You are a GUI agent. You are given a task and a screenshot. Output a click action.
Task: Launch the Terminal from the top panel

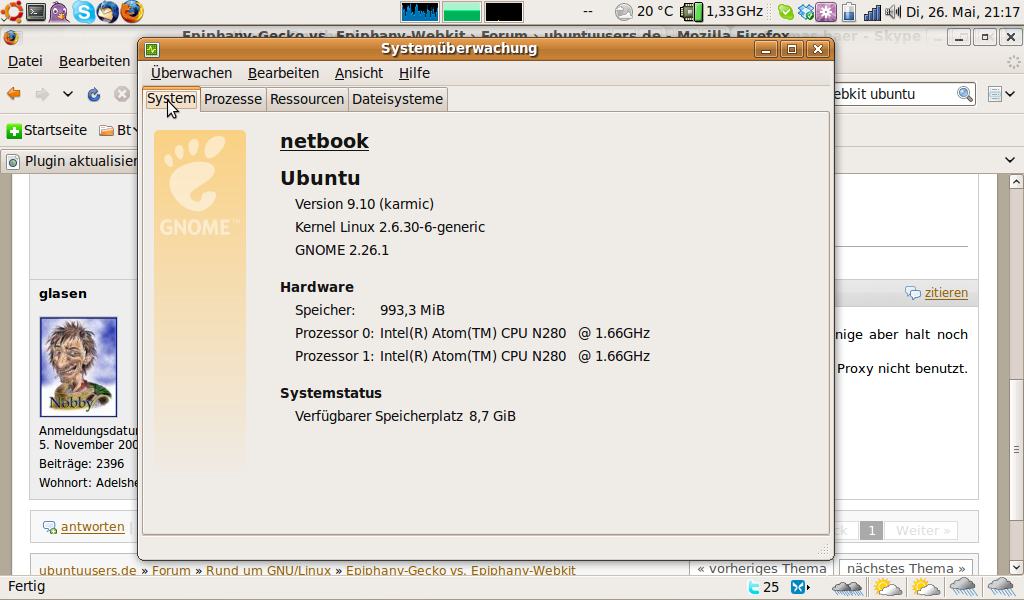(36, 11)
